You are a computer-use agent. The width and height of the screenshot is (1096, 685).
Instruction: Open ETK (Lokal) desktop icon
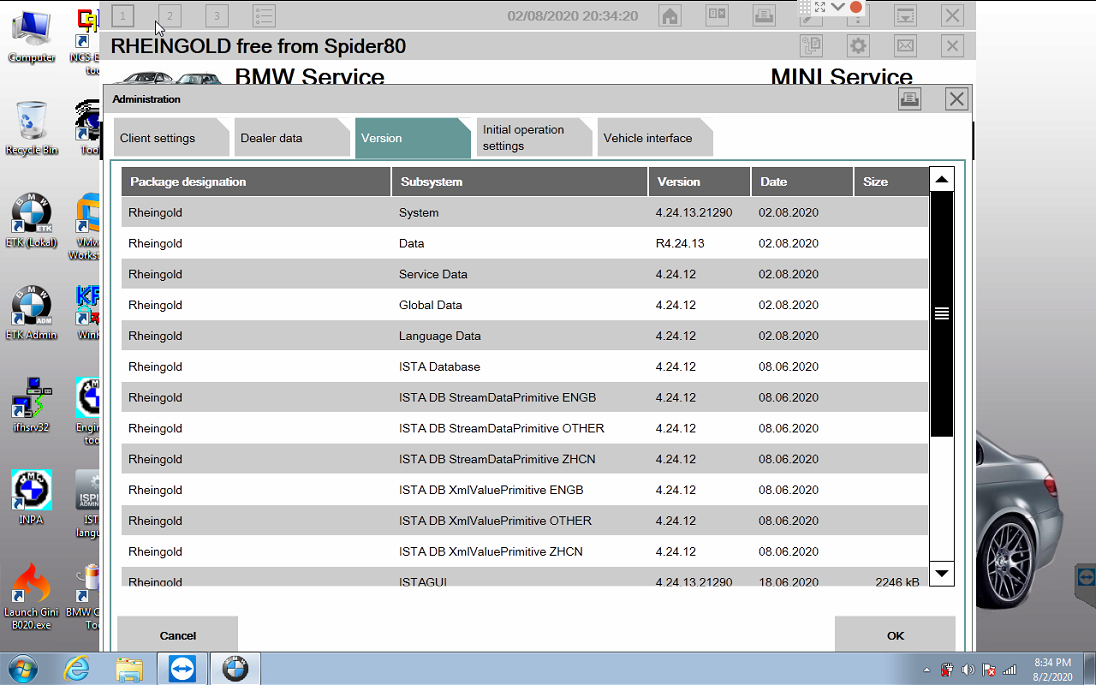[x=31, y=220]
